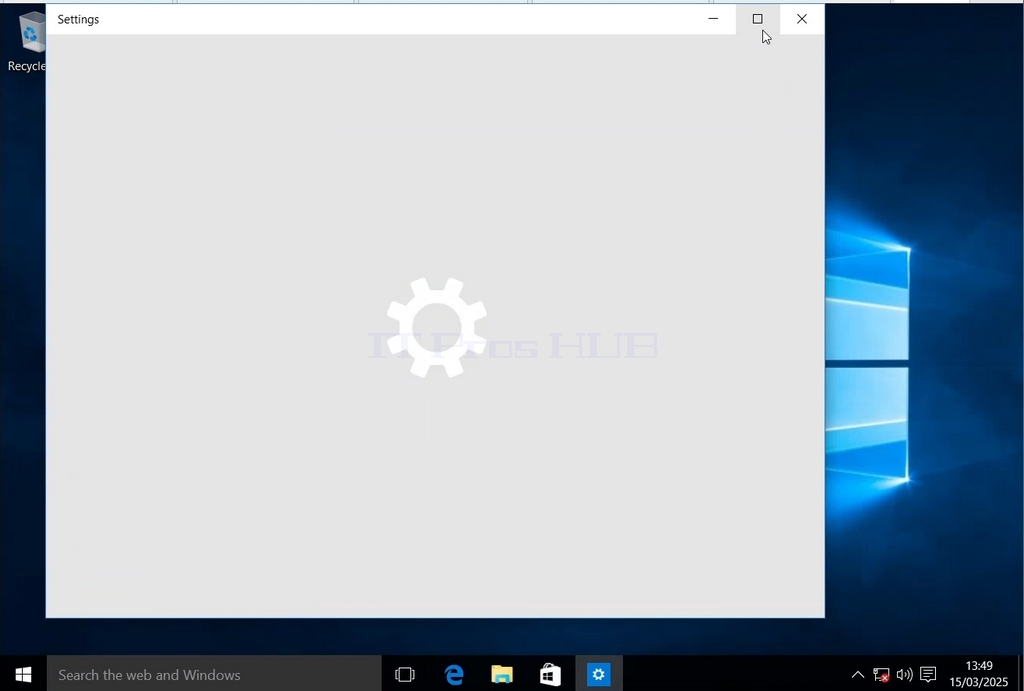Image resolution: width=1024 pixels, height=691 pixels.
Task: Show hidden system tray icons
Action: click(857, 675)
